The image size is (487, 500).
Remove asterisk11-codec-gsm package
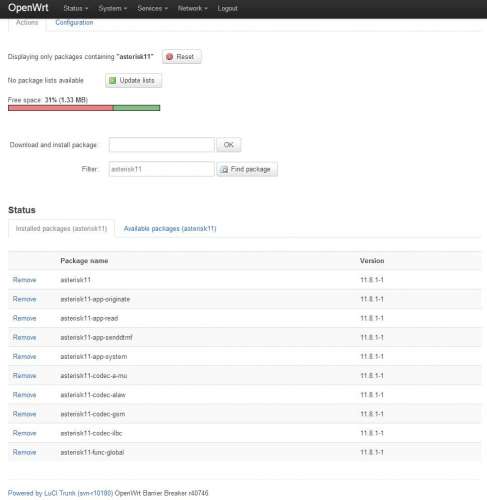point(24,414)
